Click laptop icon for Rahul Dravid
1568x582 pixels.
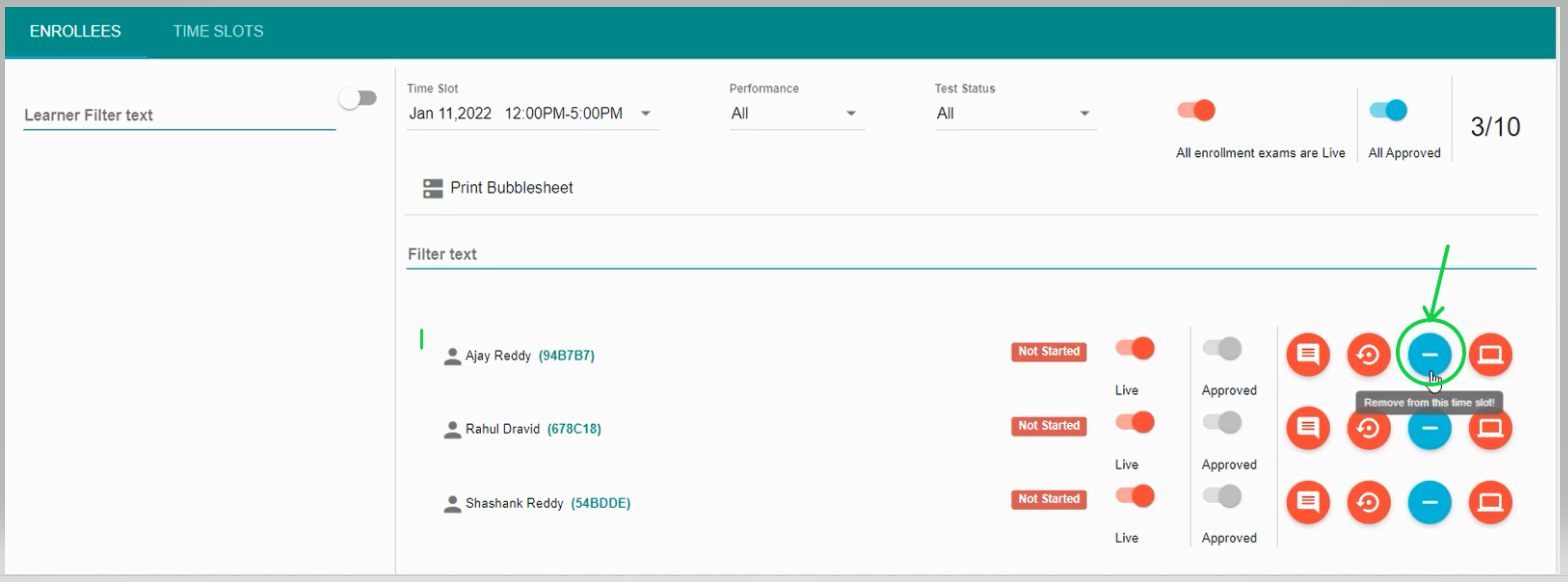[x=1490, y=428]
